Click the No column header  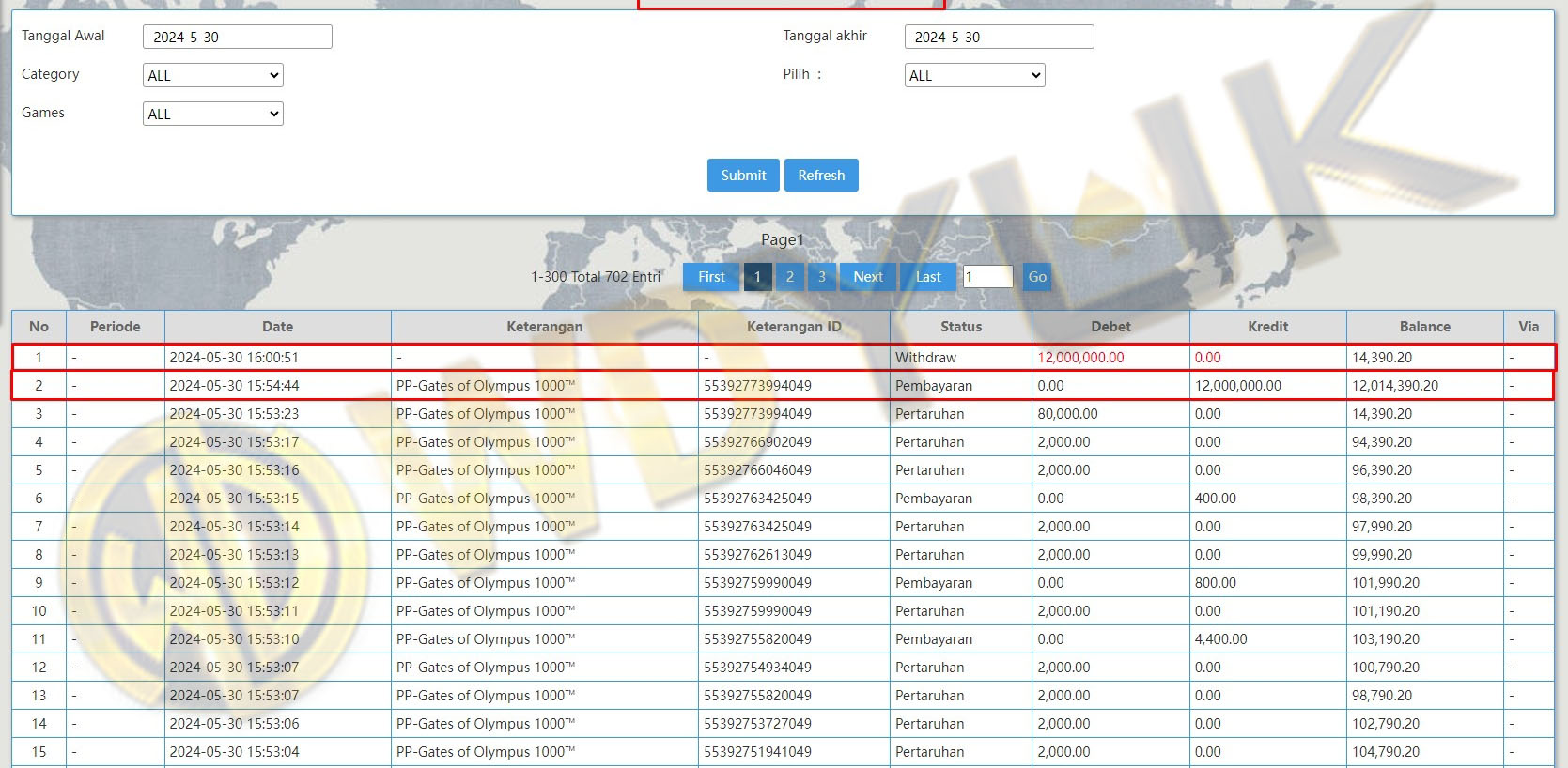[x=39, y=327]
